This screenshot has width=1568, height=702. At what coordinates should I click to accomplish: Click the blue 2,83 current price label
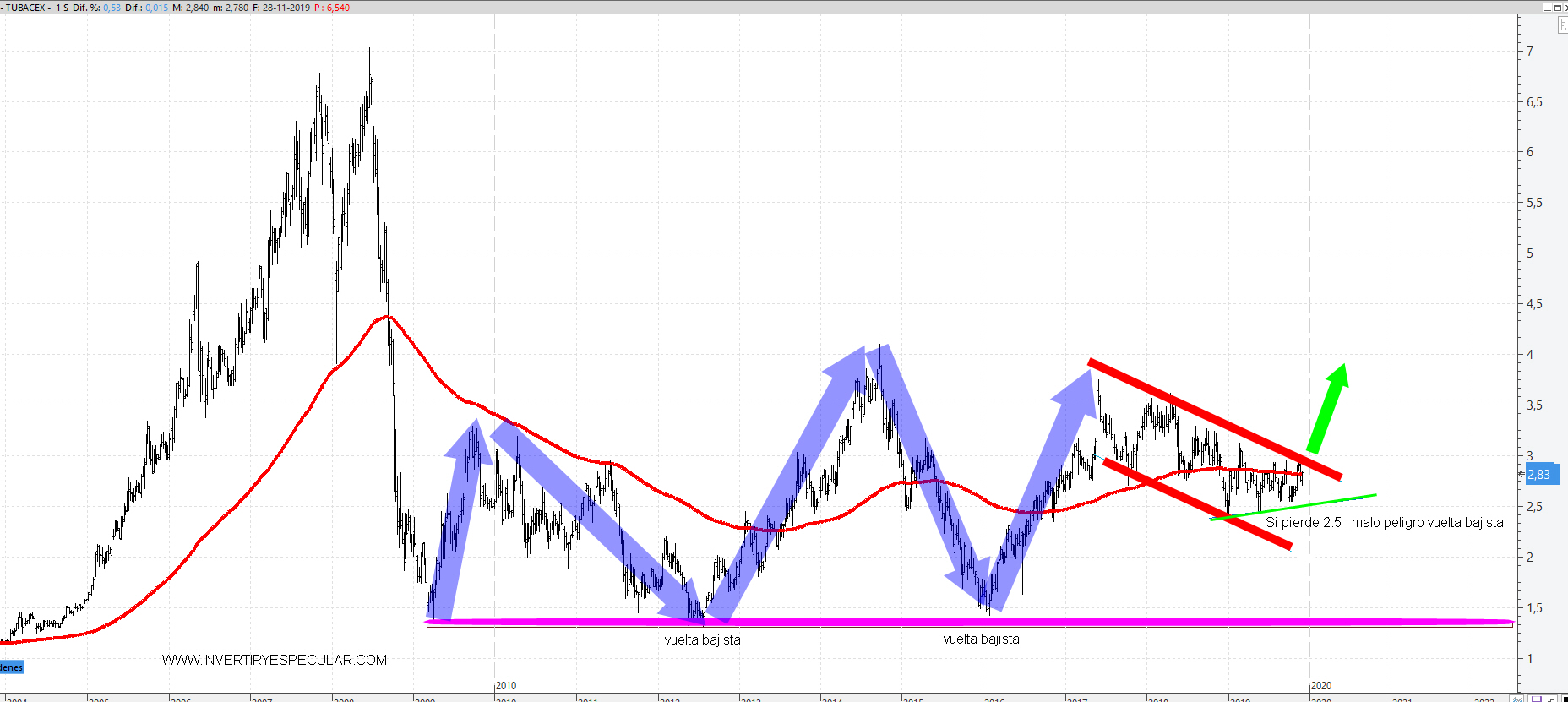pos(1538,475)
